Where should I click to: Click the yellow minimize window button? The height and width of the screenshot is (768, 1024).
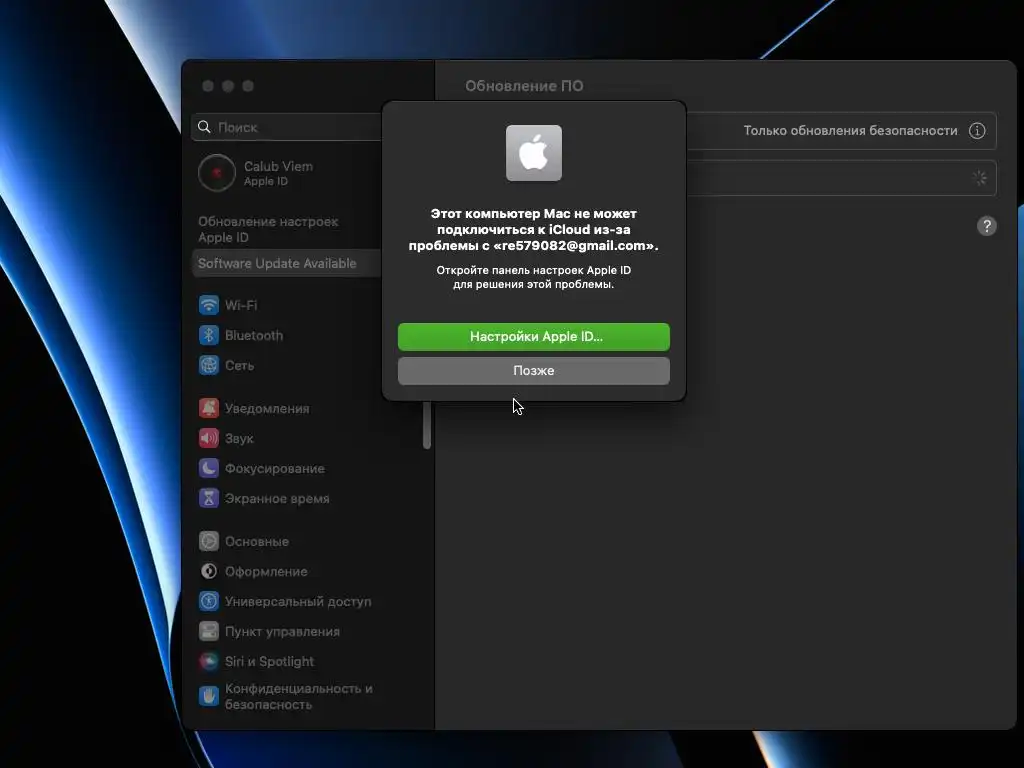[228, 86]
